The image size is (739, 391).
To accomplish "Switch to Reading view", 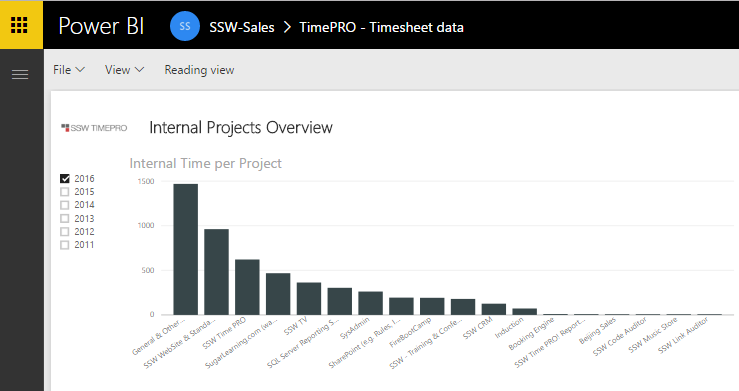I will 199,70.
